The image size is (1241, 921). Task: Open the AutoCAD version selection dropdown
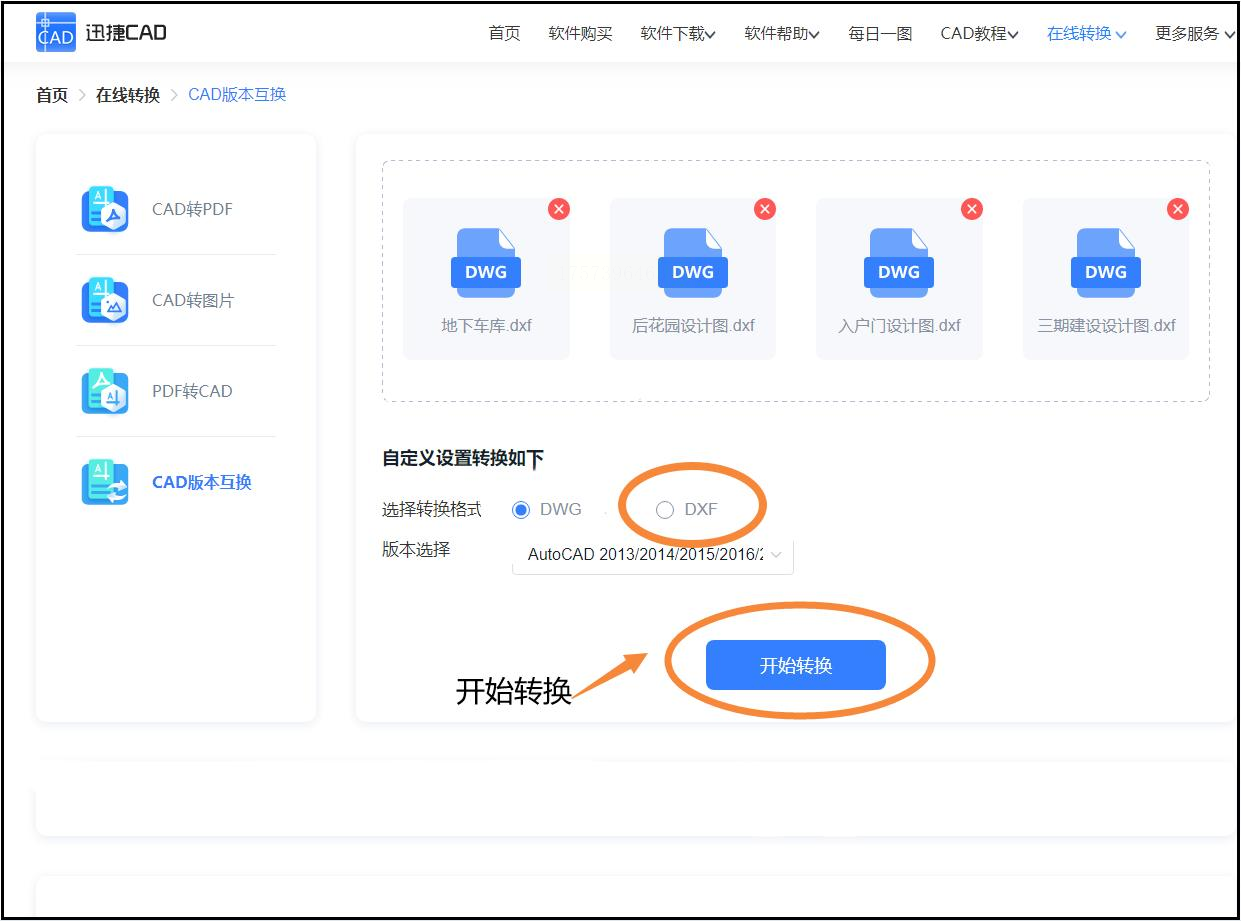click(x=652, y=555)
